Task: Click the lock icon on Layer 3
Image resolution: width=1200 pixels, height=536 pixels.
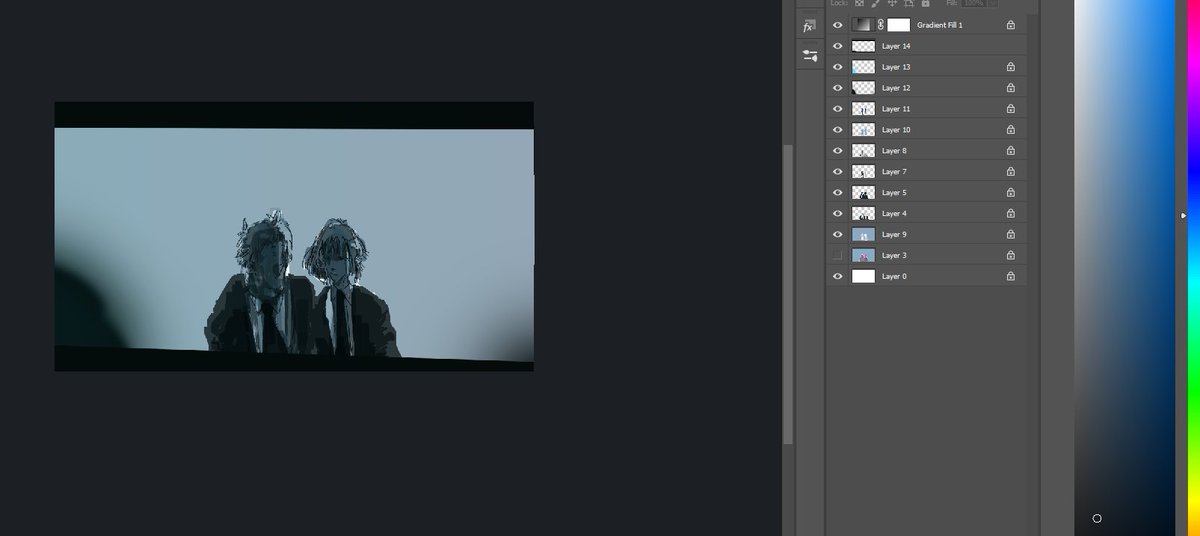Action: coord(1011,256)
